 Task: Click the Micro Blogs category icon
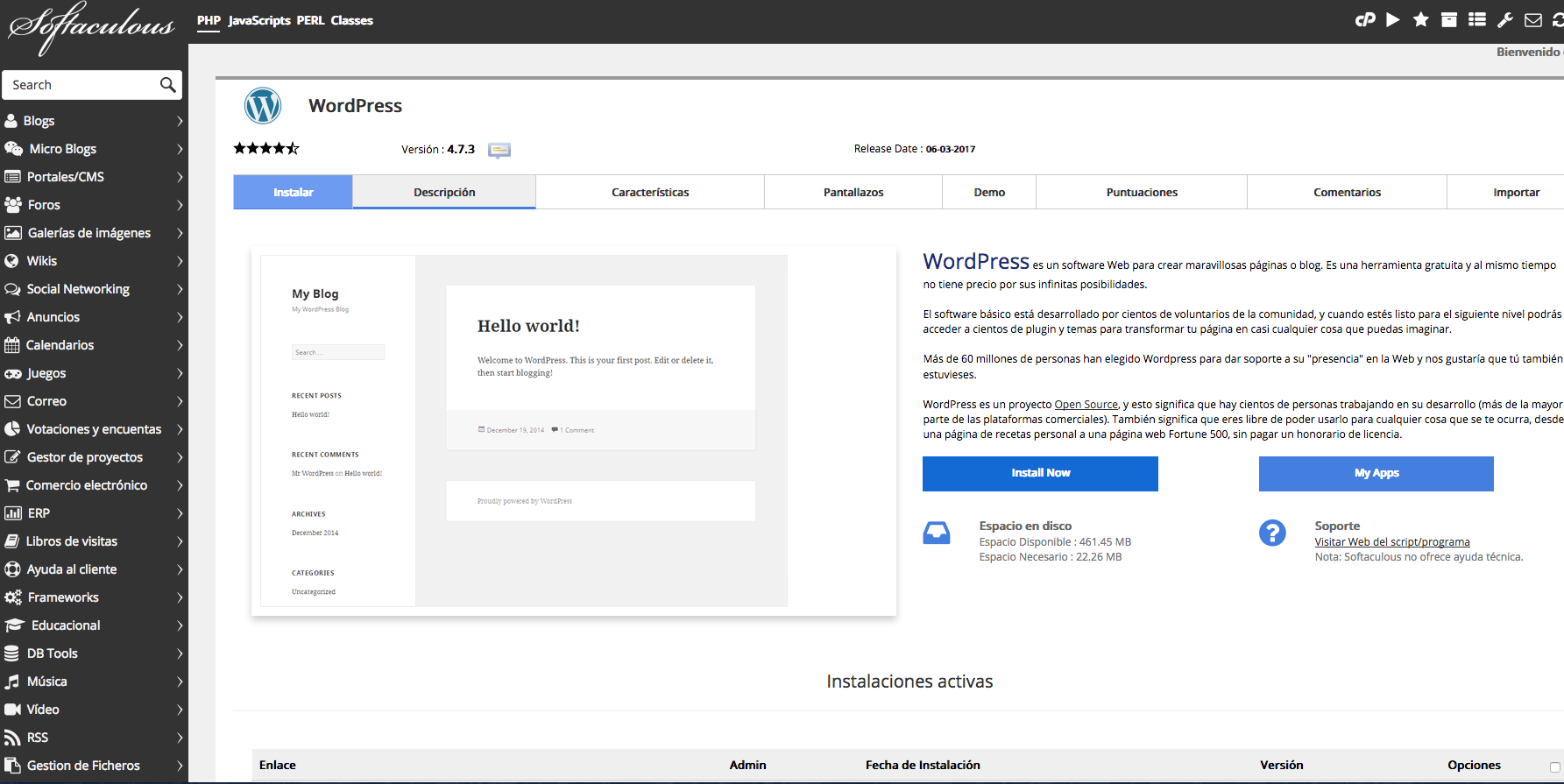tap(13, 149)
